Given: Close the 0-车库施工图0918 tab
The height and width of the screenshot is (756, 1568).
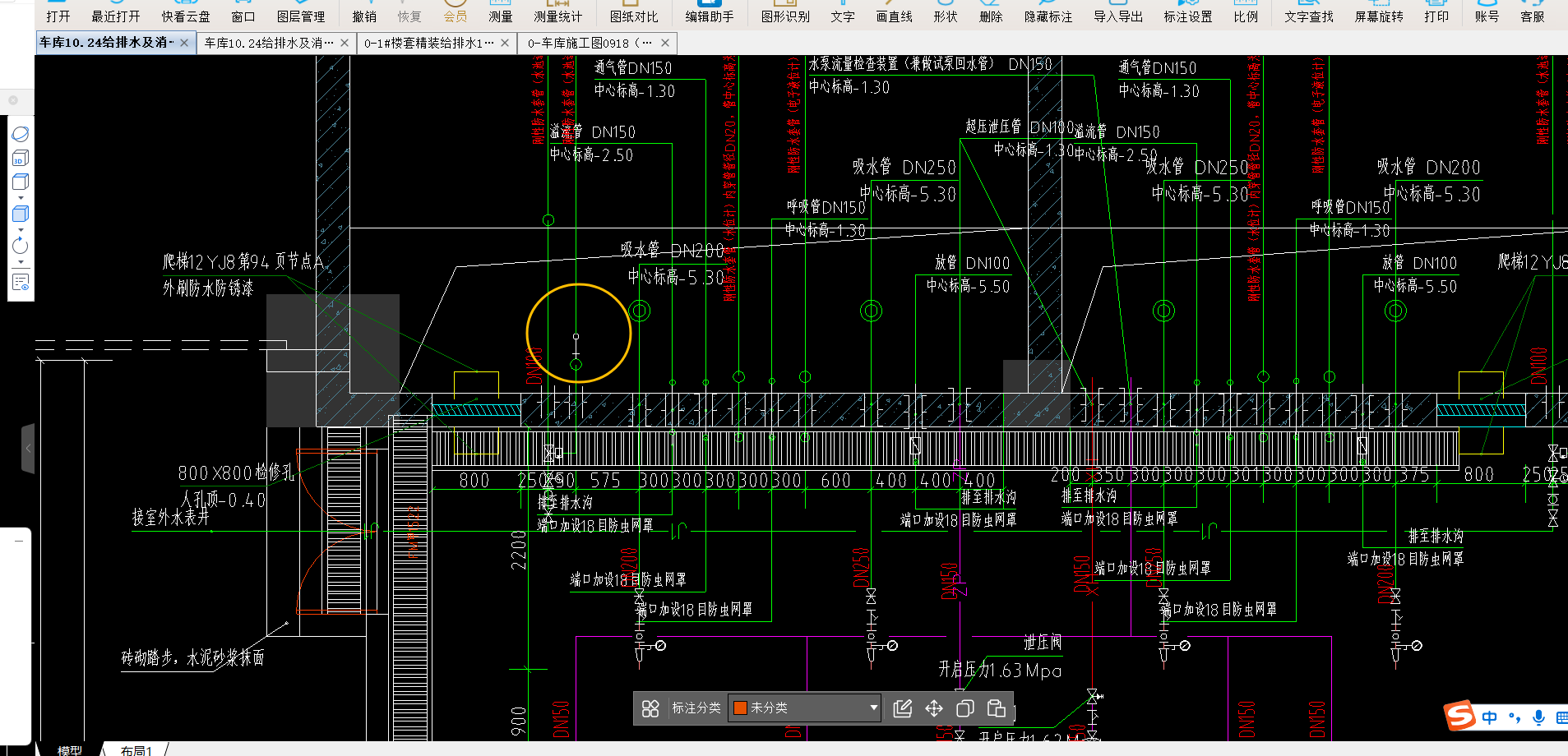Looking at the screenshot, I should [665, 43].
